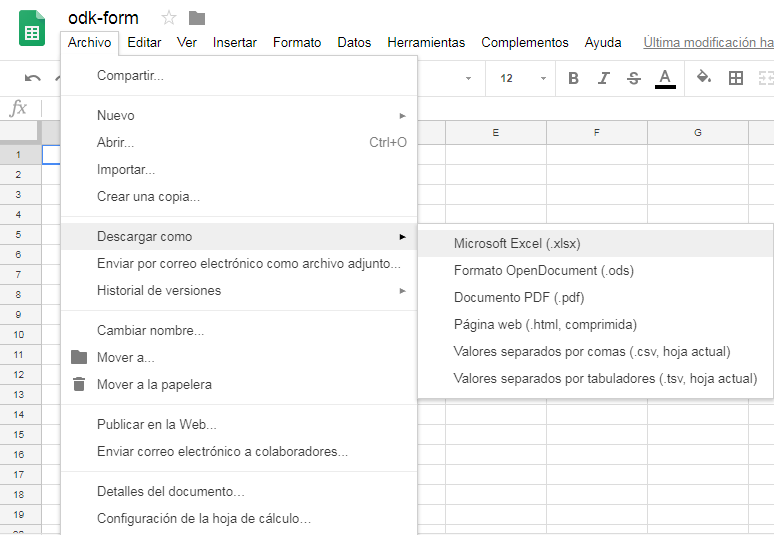774x535 pixels.
Task: Open the font family dropdown arrow
Action: [x=468, y=78]
